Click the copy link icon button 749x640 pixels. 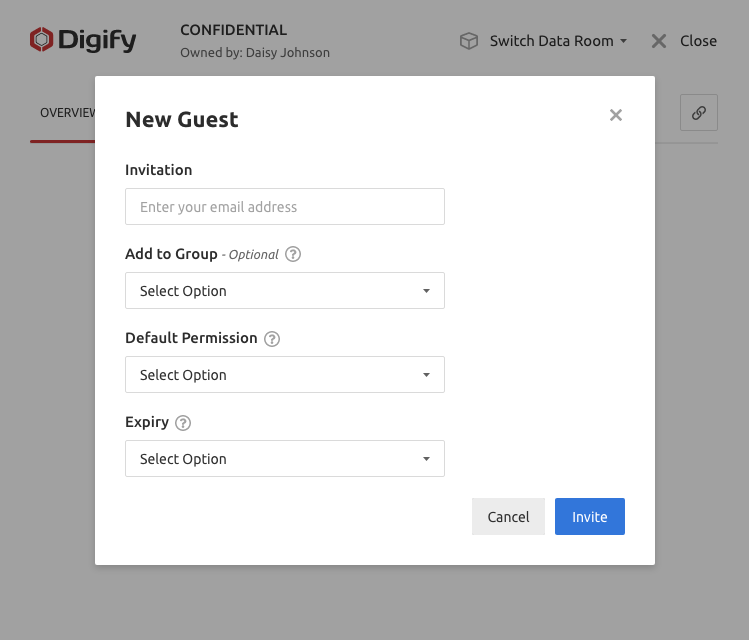click(x=699, y=113)
